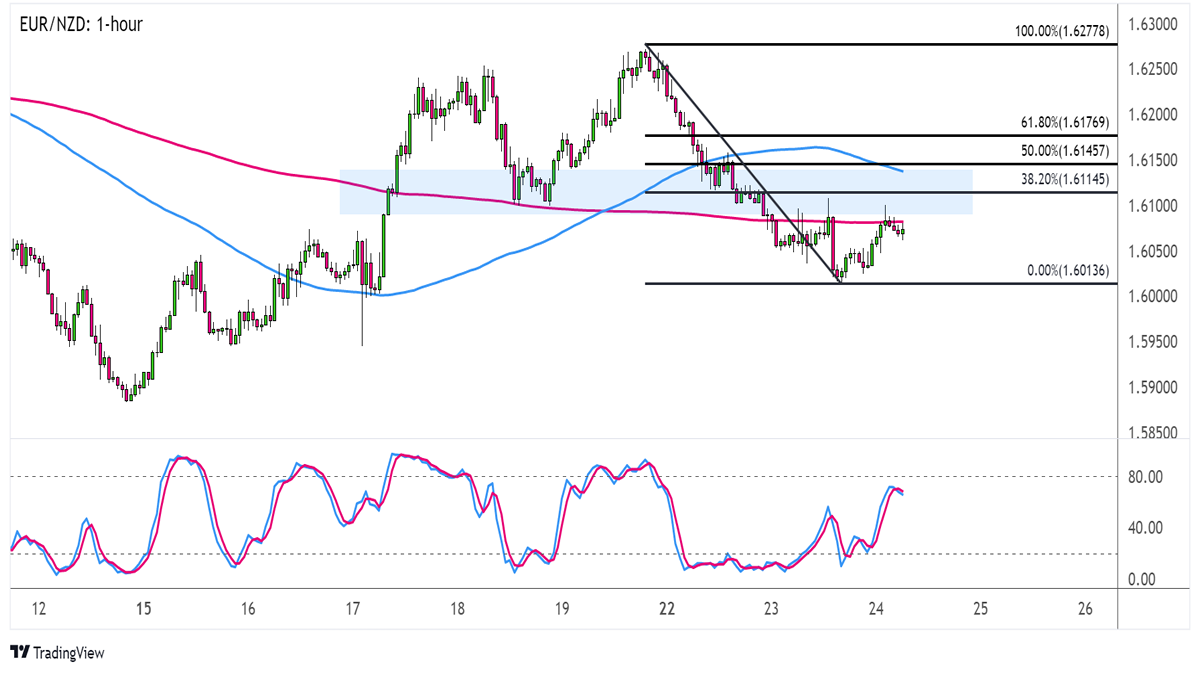Click date label 19 on time axis

point(562,609)
